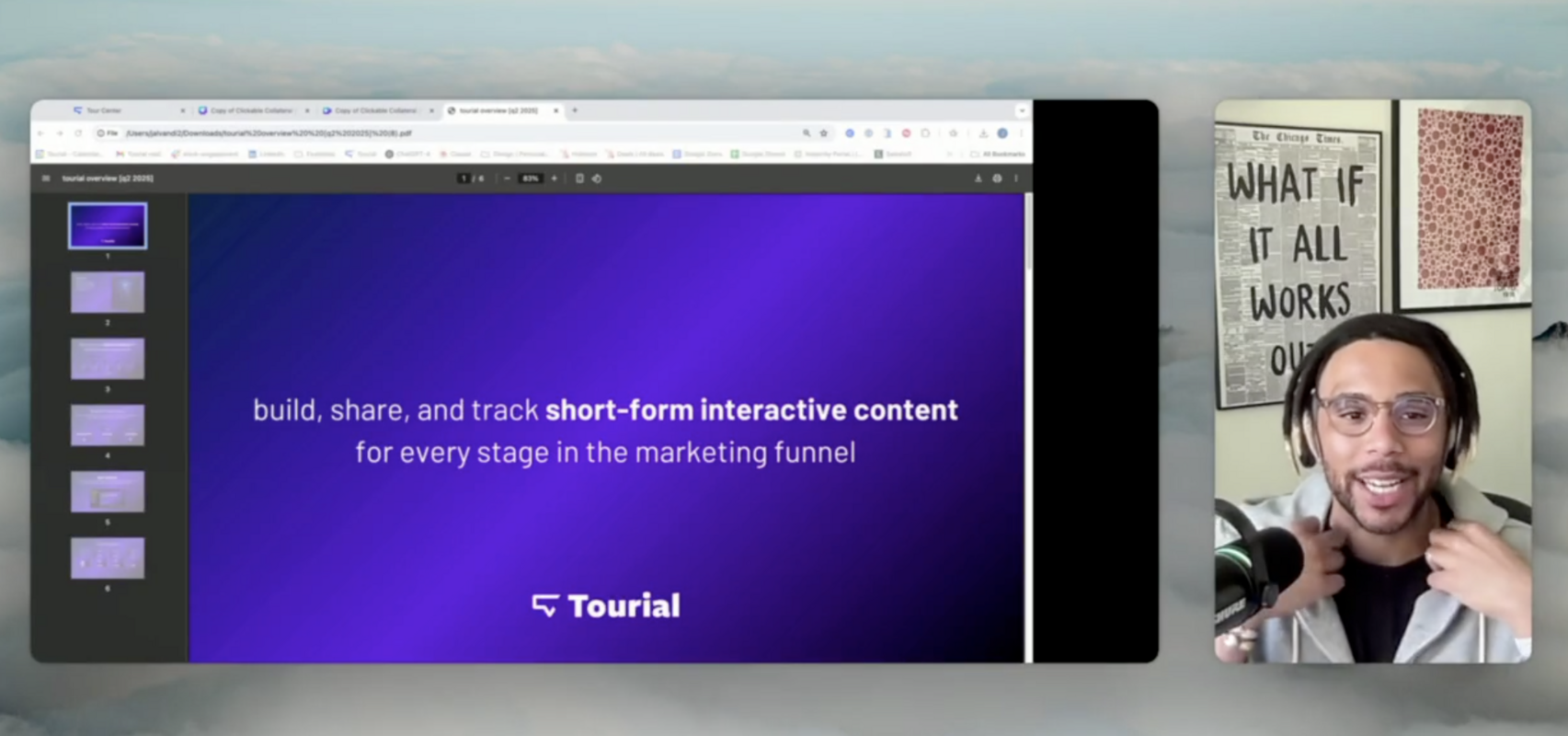This screenshot has height=736, width=1568.
Task: Reload the current page
Action: click(78, 133)
